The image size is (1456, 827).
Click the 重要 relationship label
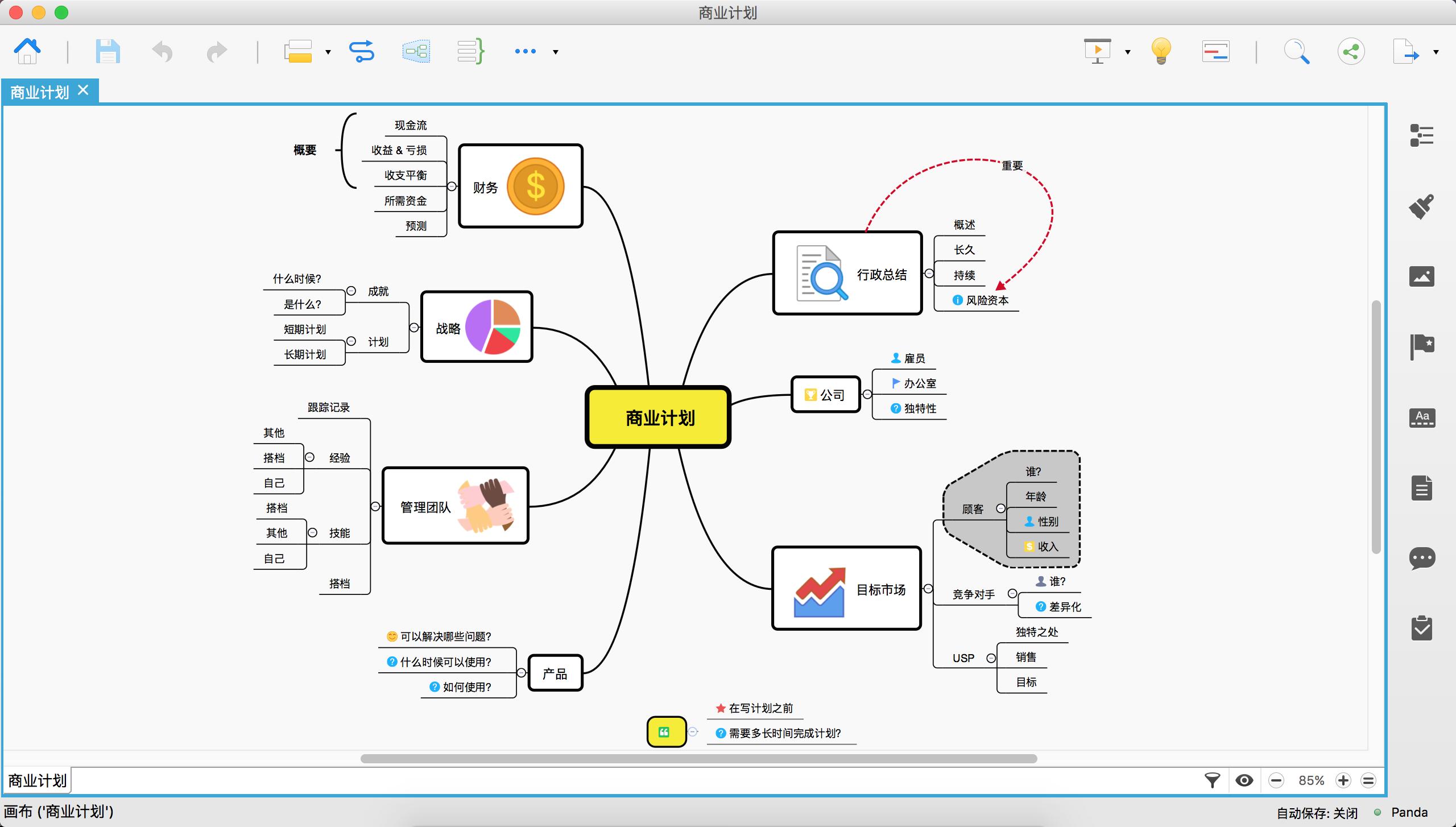tap(1012, 166)
